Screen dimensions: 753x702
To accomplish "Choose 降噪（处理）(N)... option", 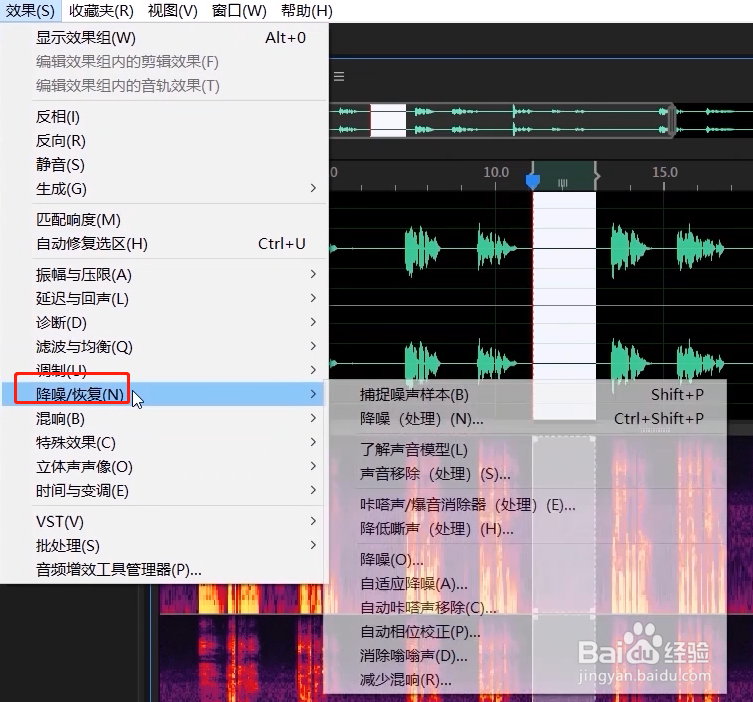I will 526,419.
